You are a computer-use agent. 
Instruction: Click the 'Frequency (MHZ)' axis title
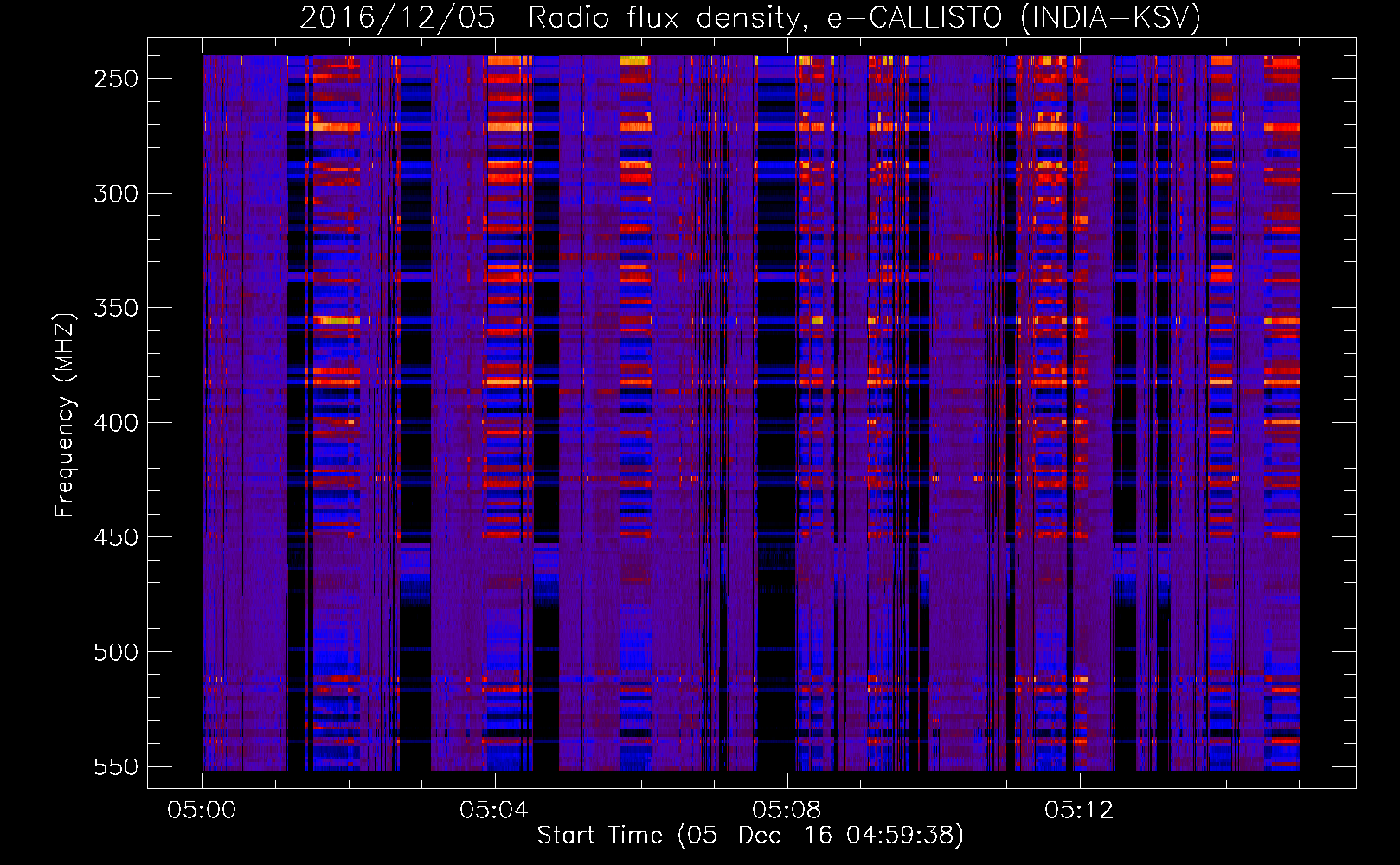[x=66, y=414]
